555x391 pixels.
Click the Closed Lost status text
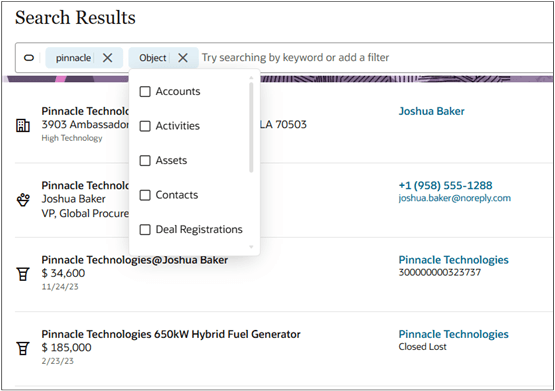[423, 347]
